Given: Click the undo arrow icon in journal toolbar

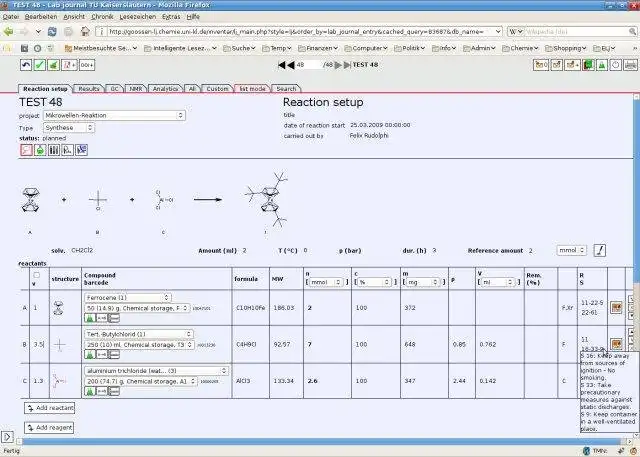Looking at the screenshot, I should point(26,65).
